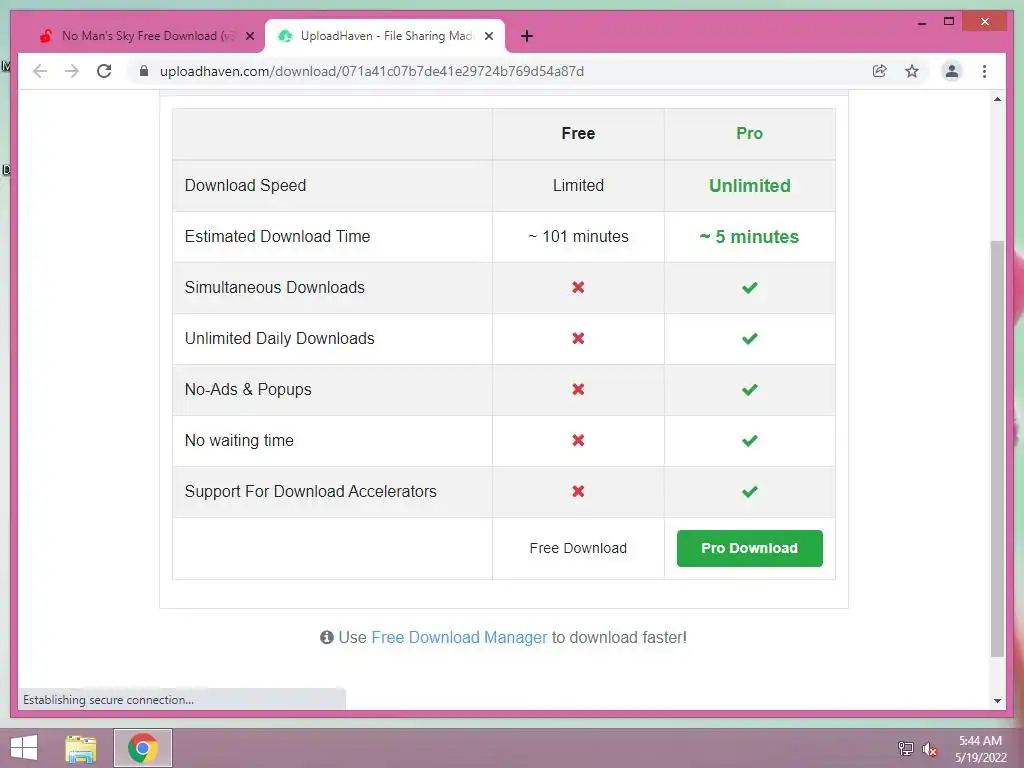The width and height of the screenshot is (1024, 768).
Task: Open the Chrome profile avatar menu
Action: click(x=952, y=71)
